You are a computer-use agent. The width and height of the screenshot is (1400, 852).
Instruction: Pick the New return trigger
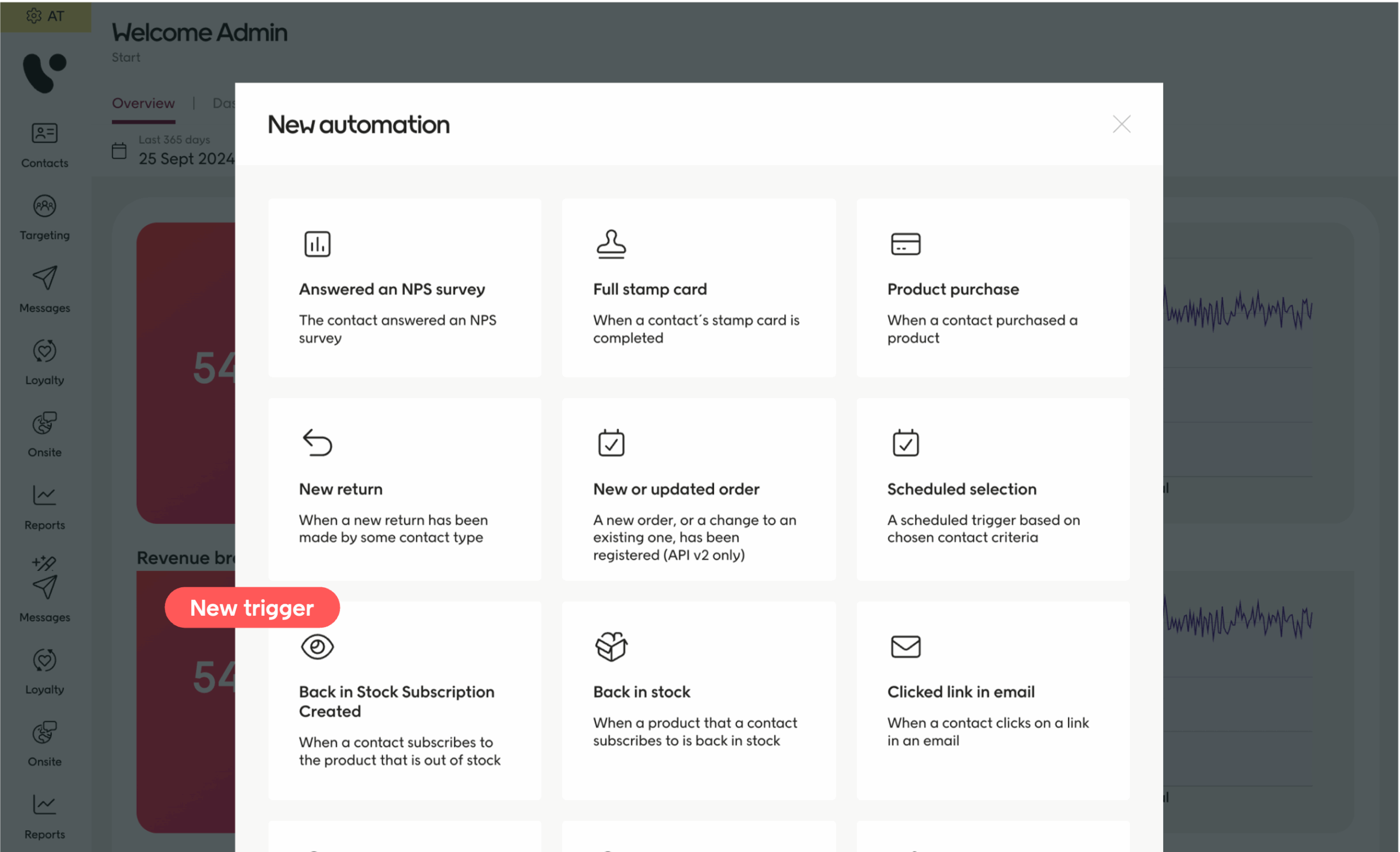[405, 488]
